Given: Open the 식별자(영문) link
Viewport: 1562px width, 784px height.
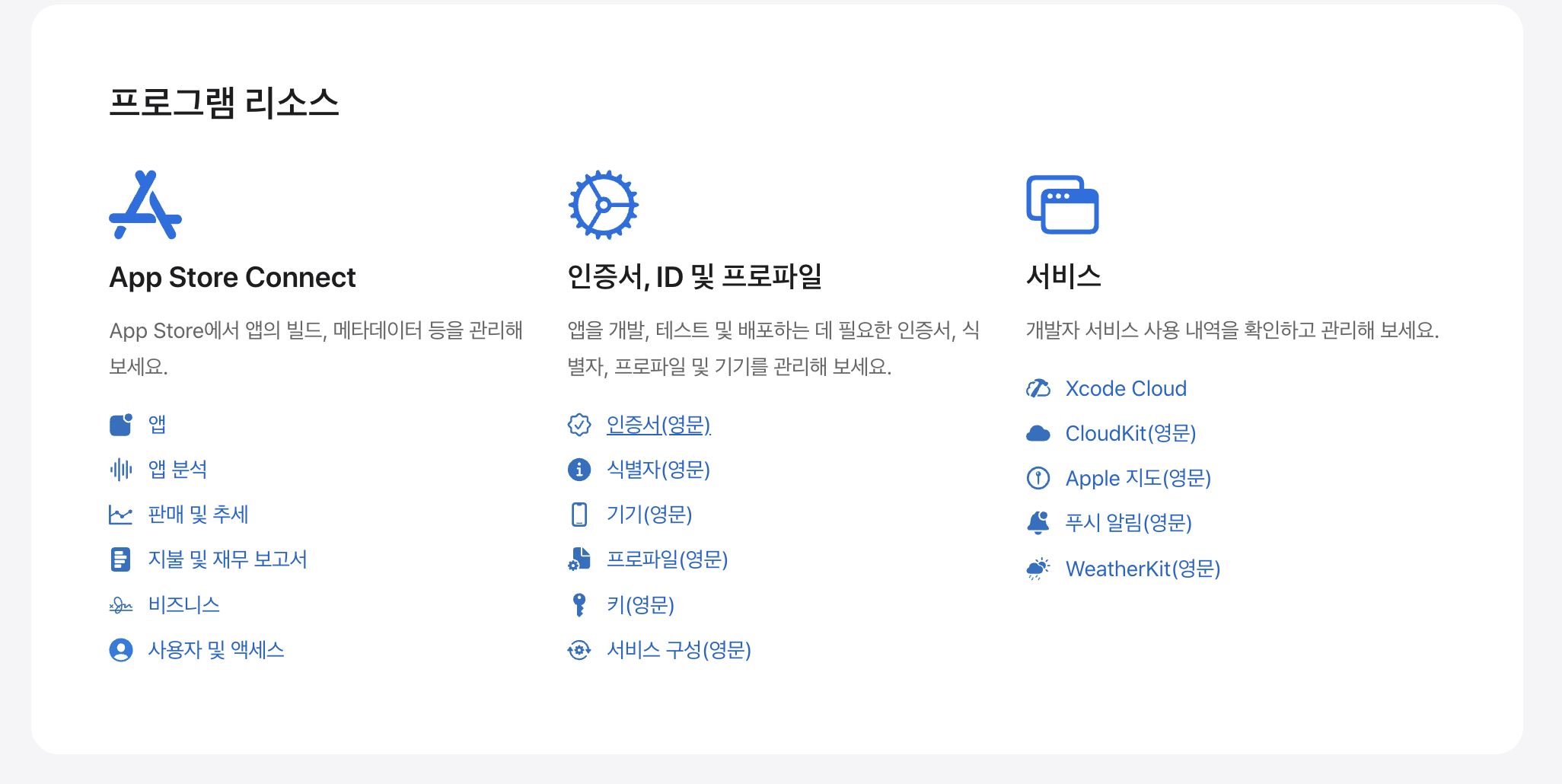Looking at the screenshot, I should [x=658, y=470].
